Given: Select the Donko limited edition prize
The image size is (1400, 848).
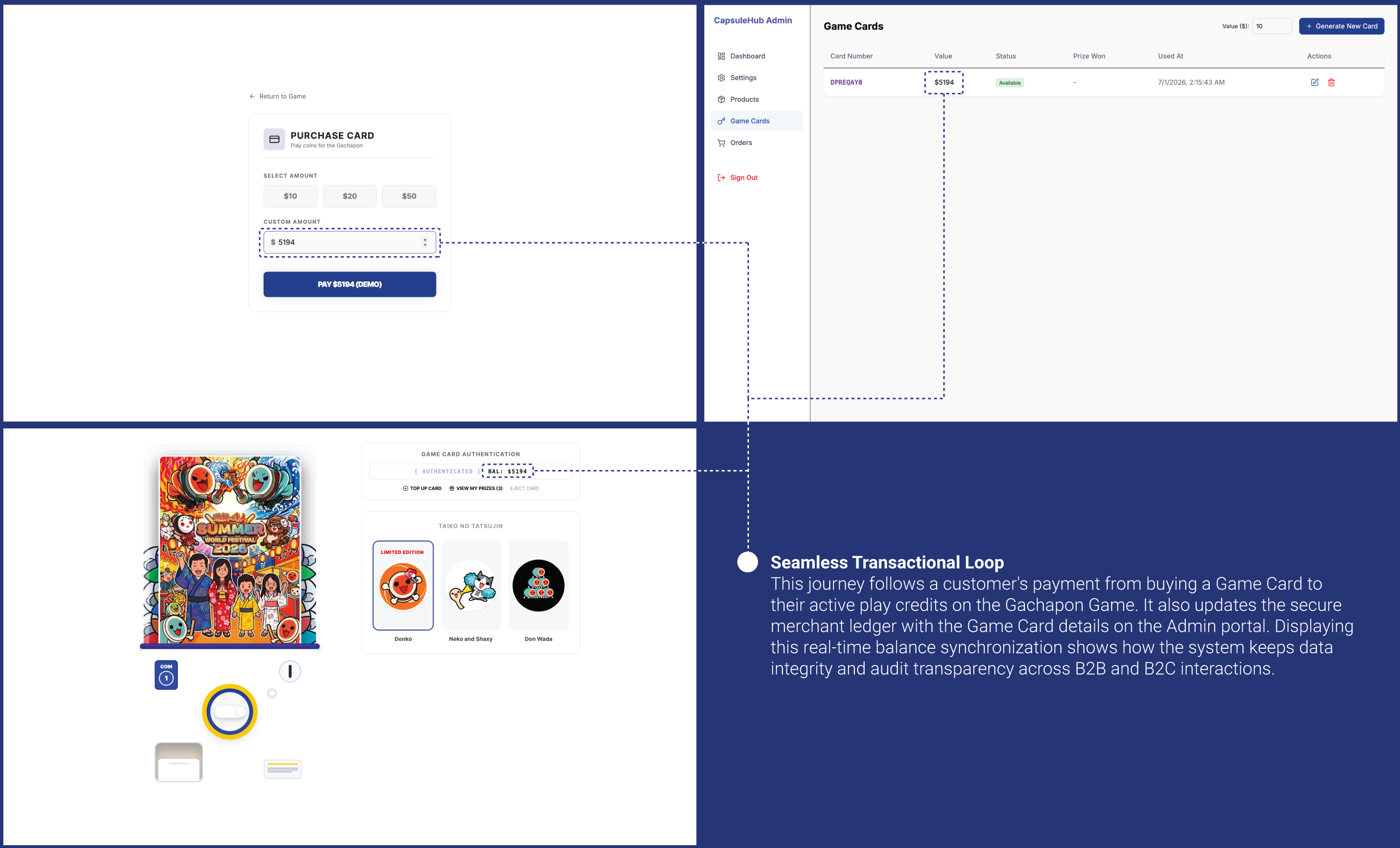Looking at the screenshot, I should click(403, 585).
